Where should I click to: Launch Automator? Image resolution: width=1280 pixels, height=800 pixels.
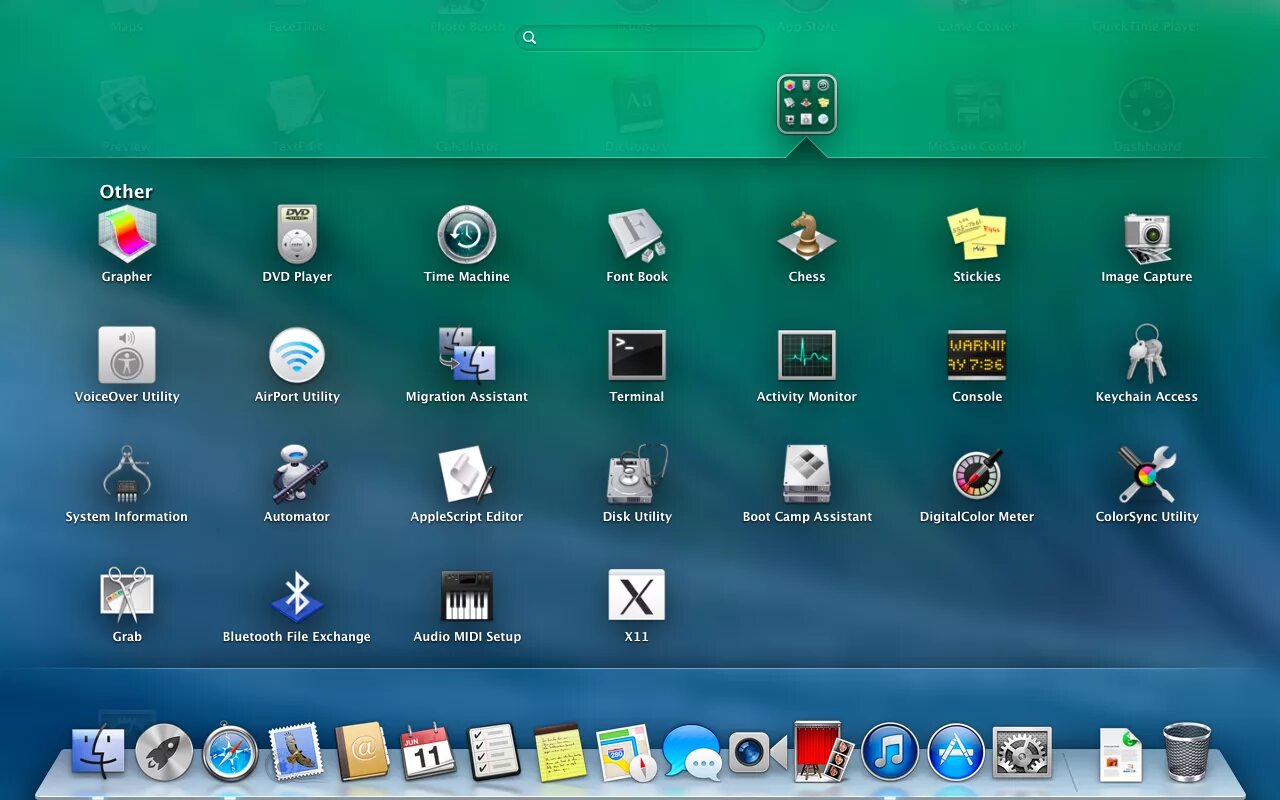click(x=297, y=475)
